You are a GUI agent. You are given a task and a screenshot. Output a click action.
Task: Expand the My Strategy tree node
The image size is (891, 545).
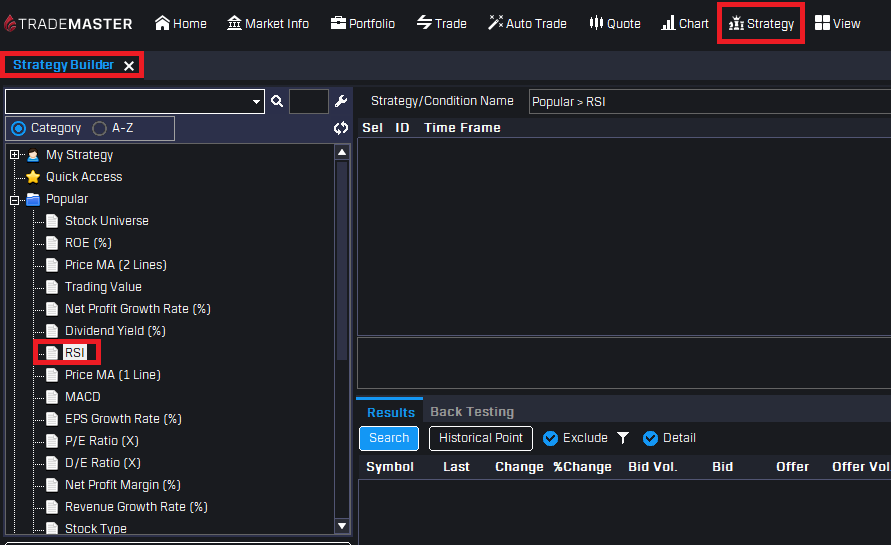point(14,155)
